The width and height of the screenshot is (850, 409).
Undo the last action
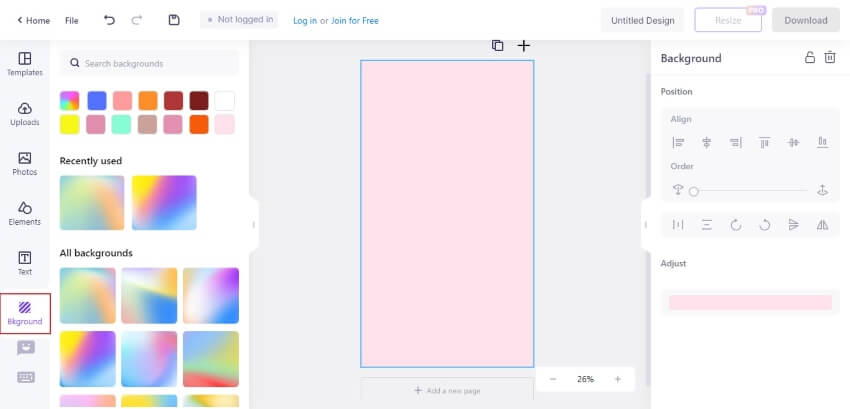coord(110,21)
